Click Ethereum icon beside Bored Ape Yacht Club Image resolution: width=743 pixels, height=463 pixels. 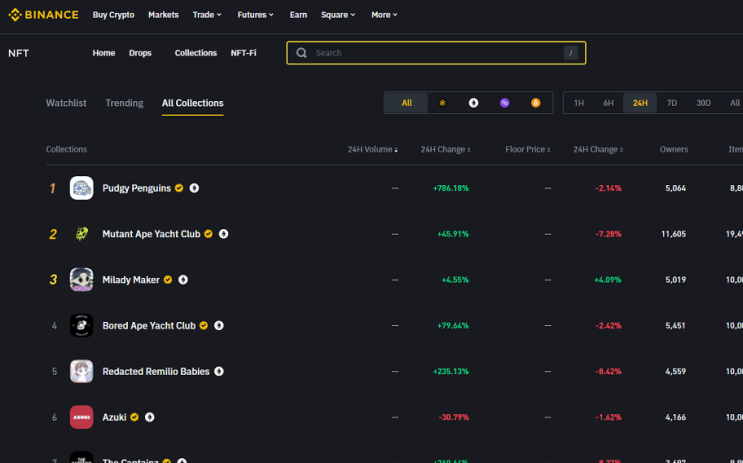coord(219,326)
